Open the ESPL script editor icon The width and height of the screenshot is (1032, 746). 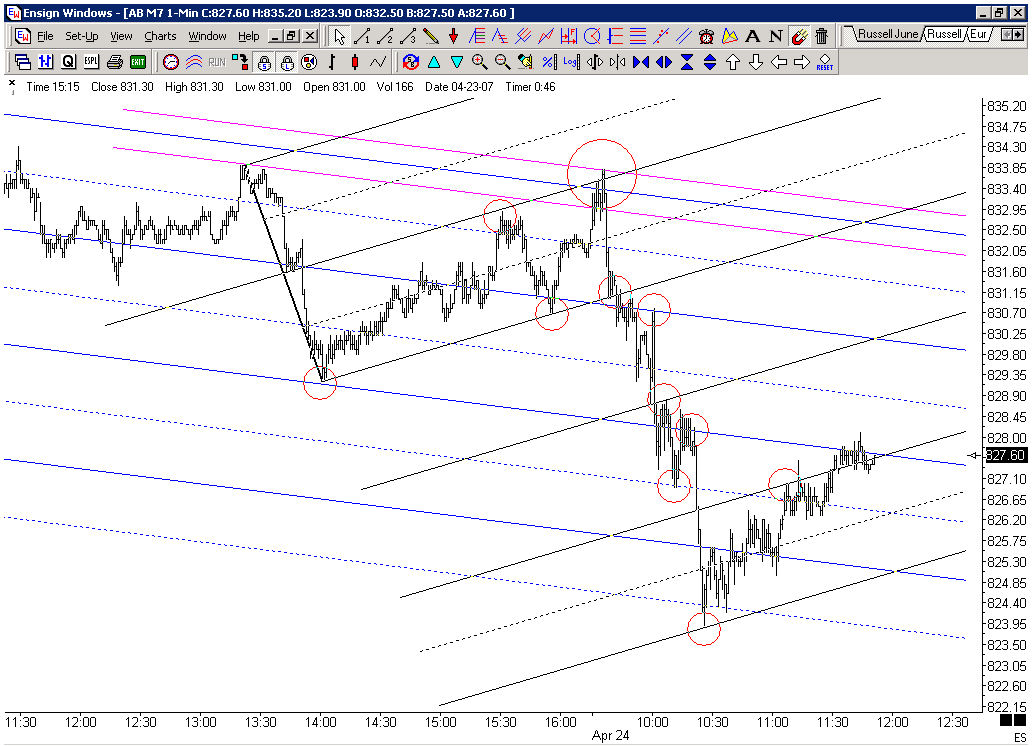[91, 62]
